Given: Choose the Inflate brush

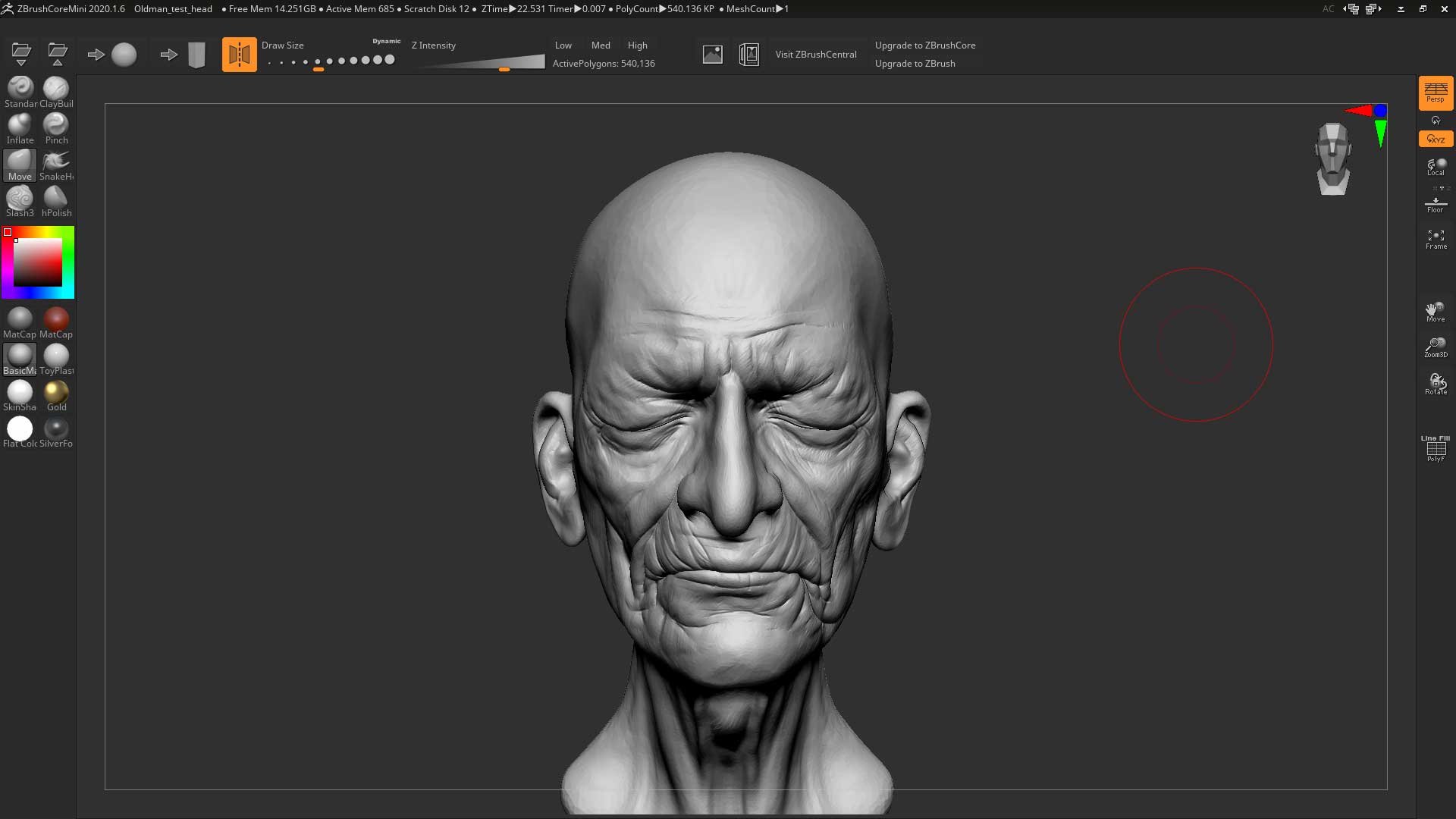Looking at the screenshot, I should pyautogui.click(x=20, y=129).
